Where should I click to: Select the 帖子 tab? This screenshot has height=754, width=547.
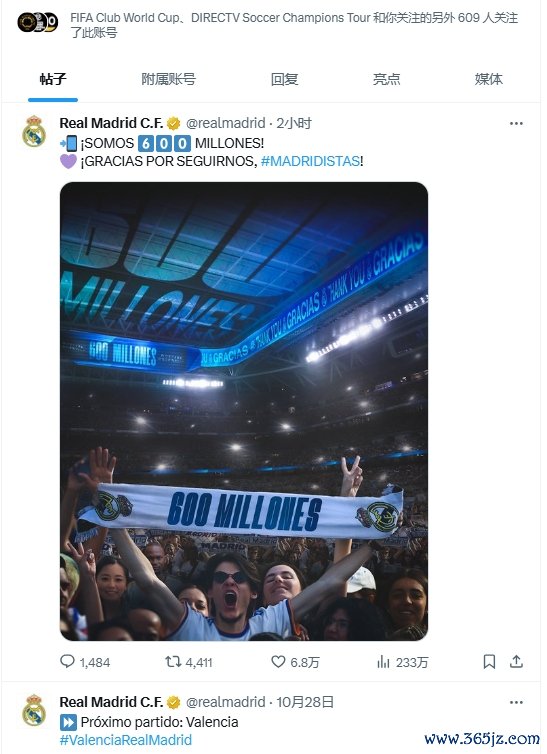(x=53, y=79)
